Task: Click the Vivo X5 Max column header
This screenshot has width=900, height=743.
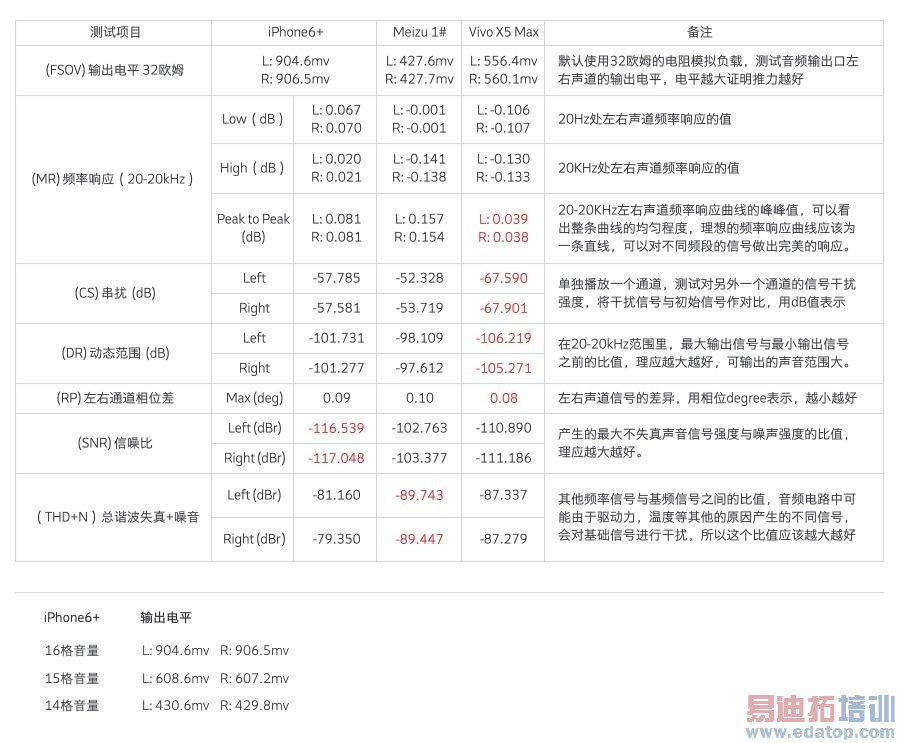Action: [503, 32]
